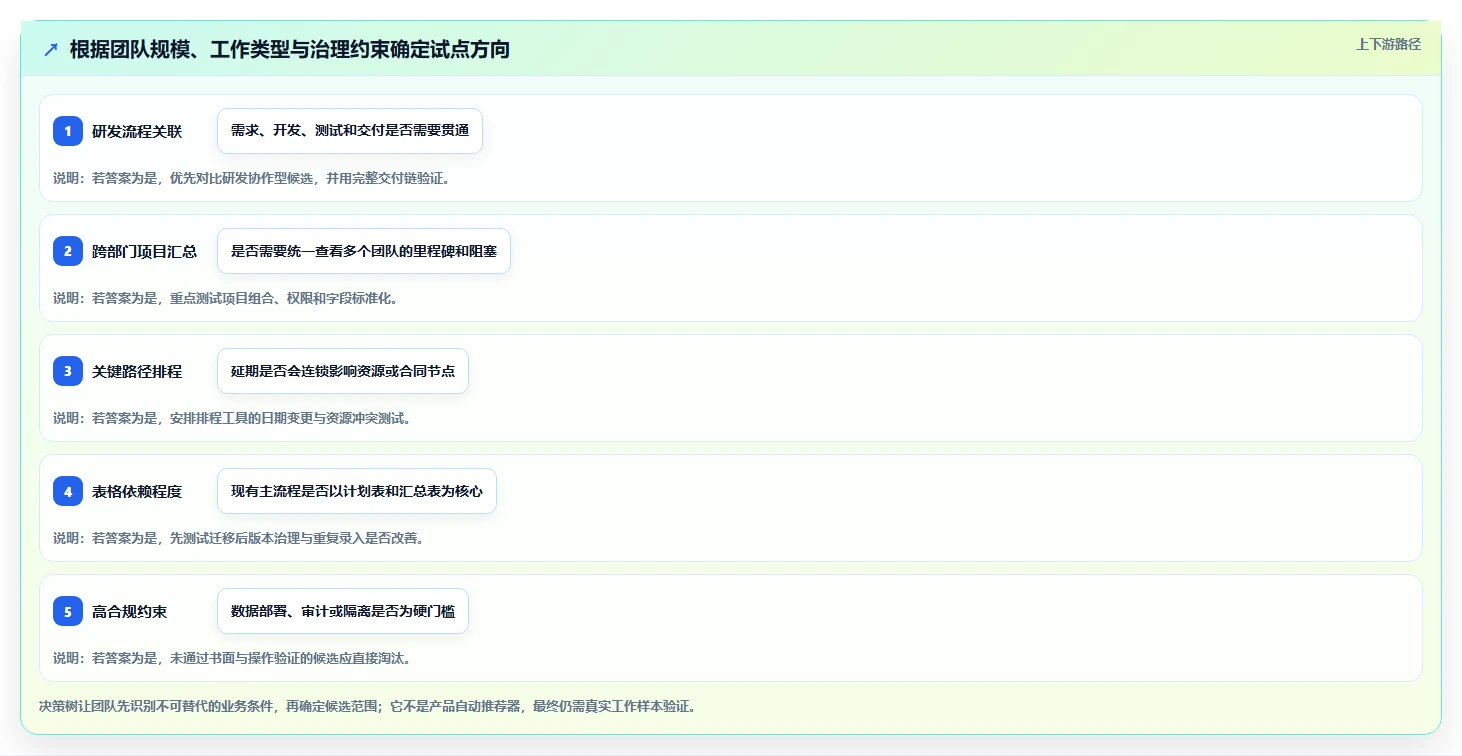Click the 研发流程关联 label
Viewport: 1462px width, 756px height.
click(137, 131)
